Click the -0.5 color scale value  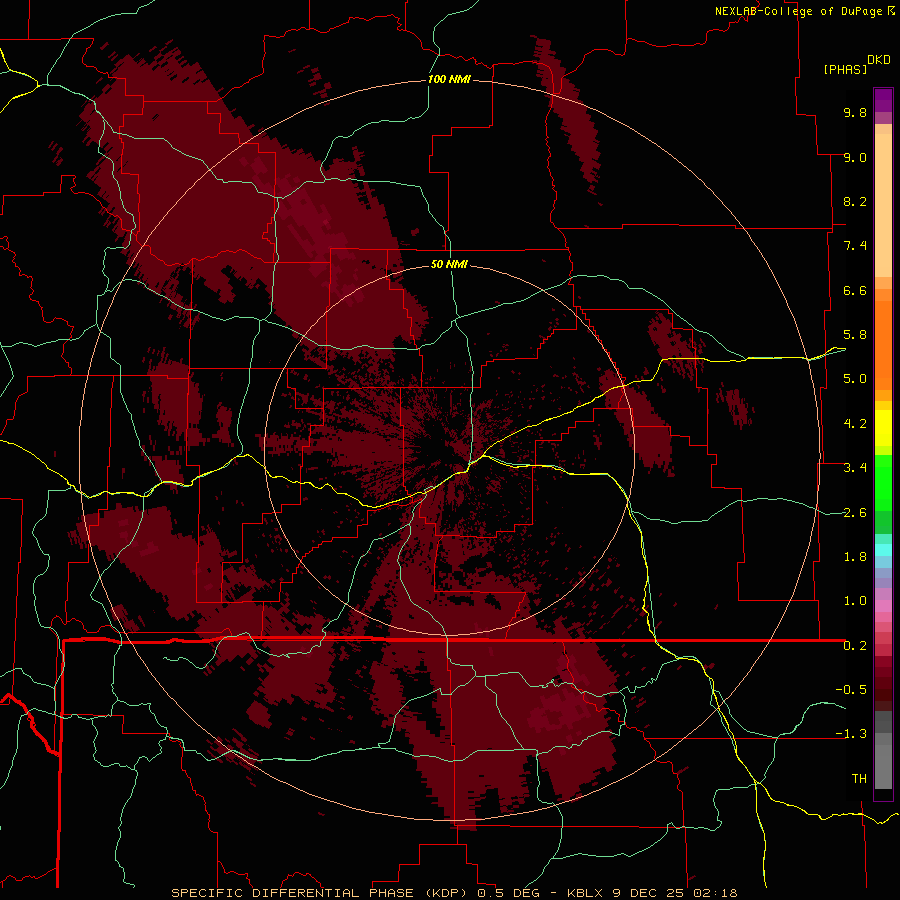coord(851,690)
